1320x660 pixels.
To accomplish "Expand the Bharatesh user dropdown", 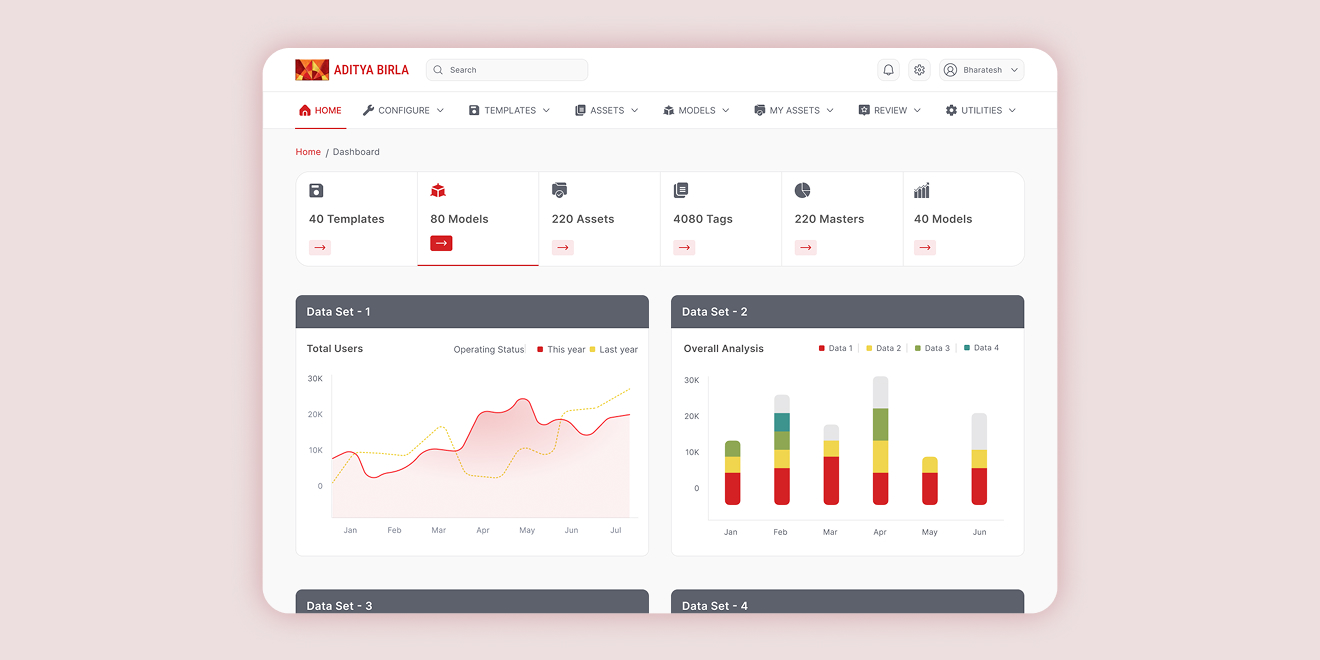I will coord(981,70).
